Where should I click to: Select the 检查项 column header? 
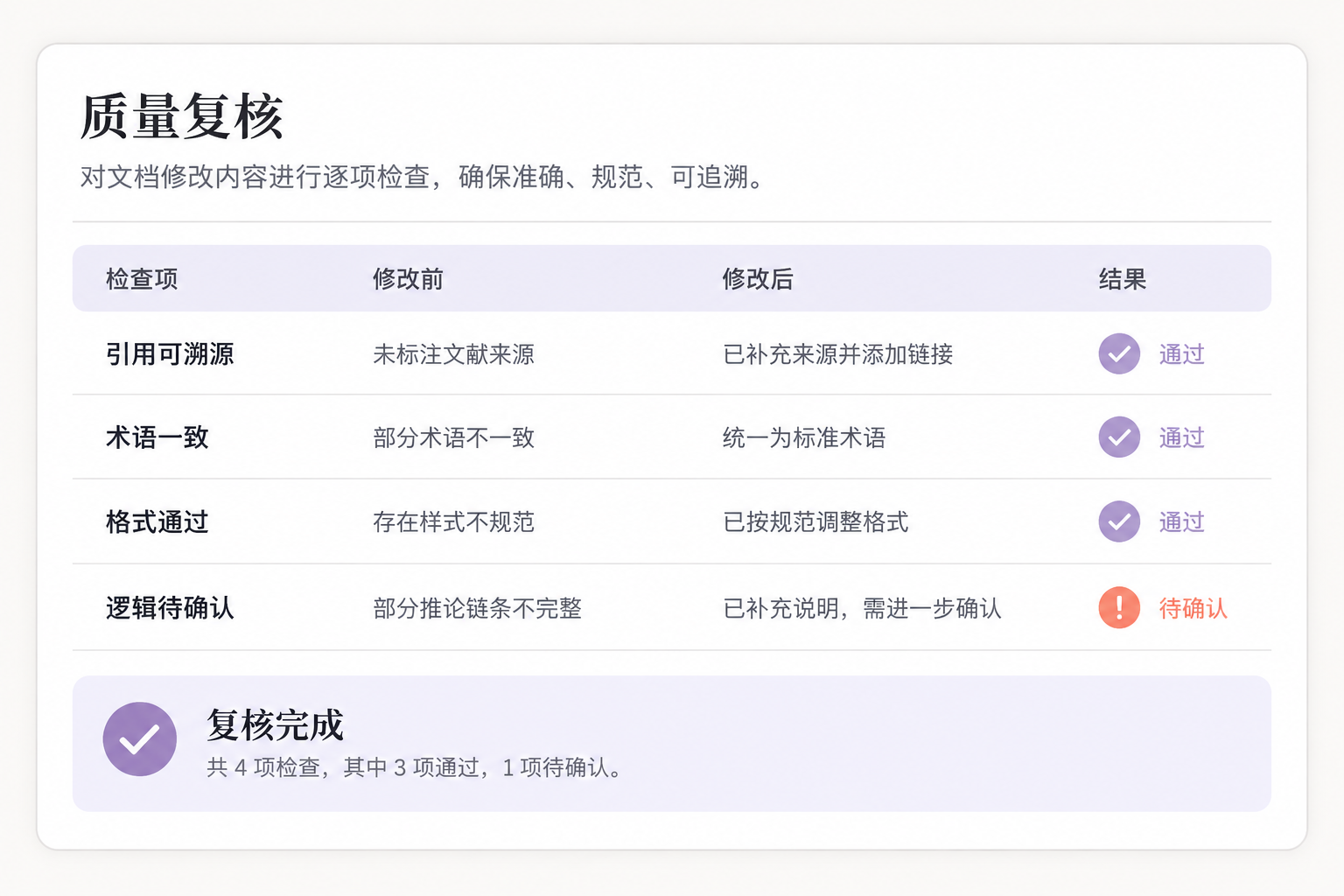142,279
